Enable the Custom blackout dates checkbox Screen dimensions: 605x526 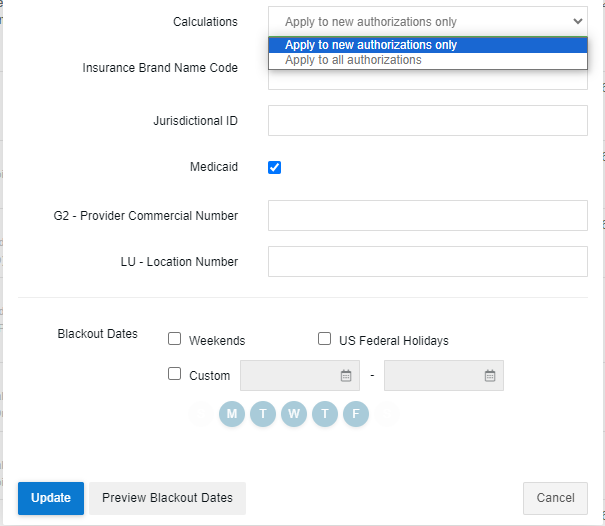pyautogui.click(x=175, y=374)
